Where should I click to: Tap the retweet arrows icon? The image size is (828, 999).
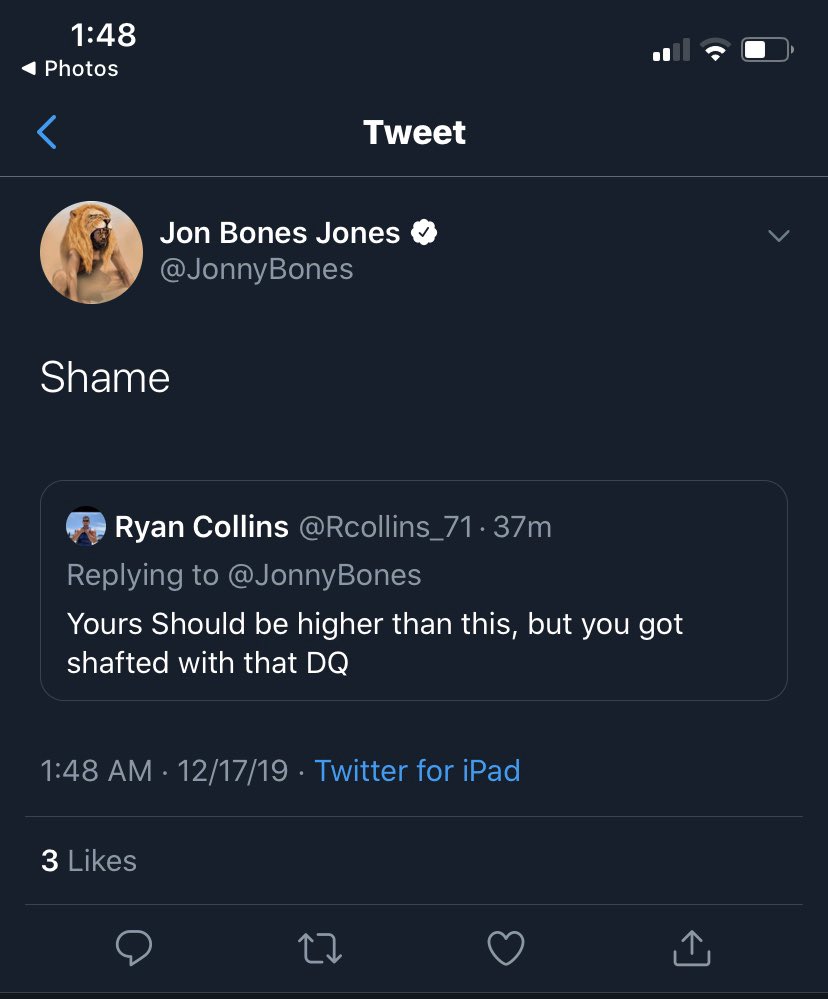(320, 948)
